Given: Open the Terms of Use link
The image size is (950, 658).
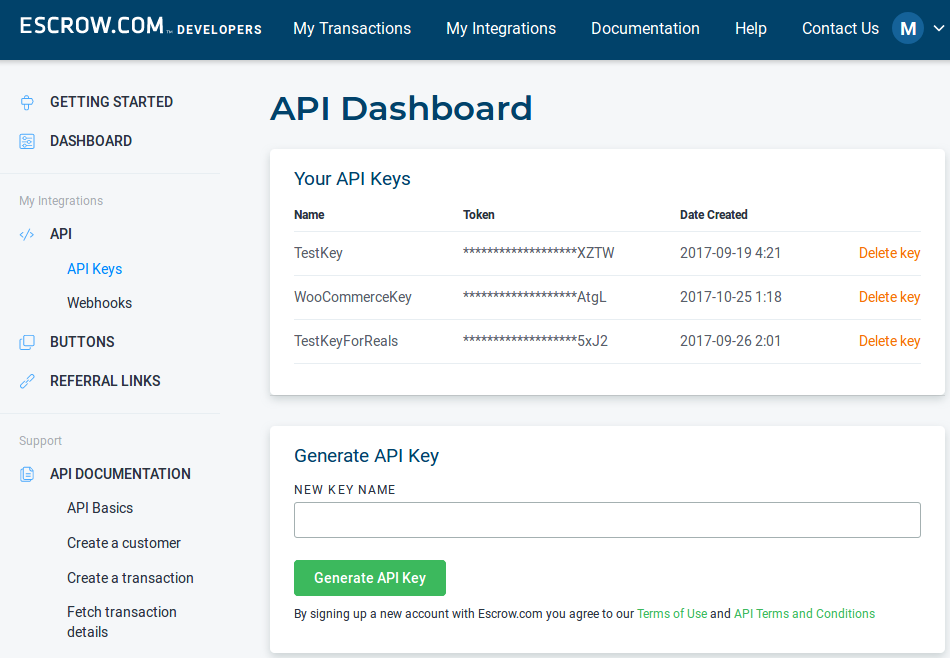Looking at the screenshot, I should pos(672,613).
